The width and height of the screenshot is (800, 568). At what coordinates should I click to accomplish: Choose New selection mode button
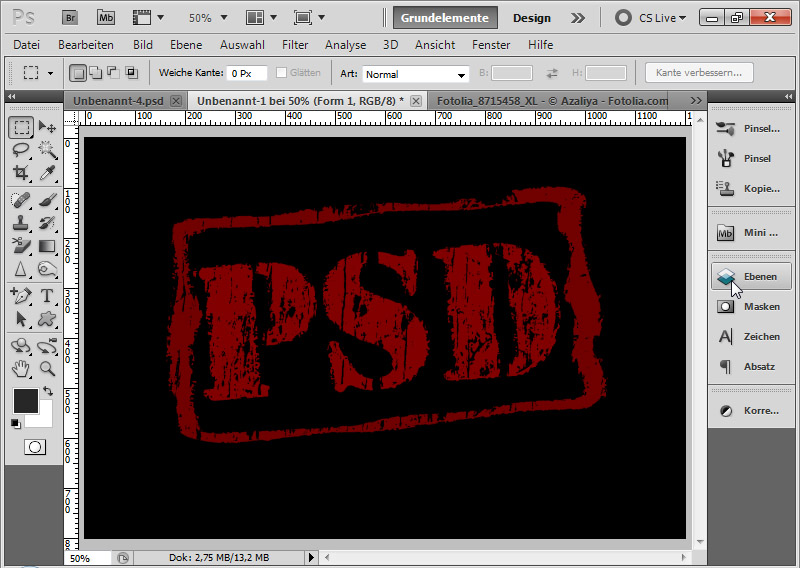[x=78, y=73]
